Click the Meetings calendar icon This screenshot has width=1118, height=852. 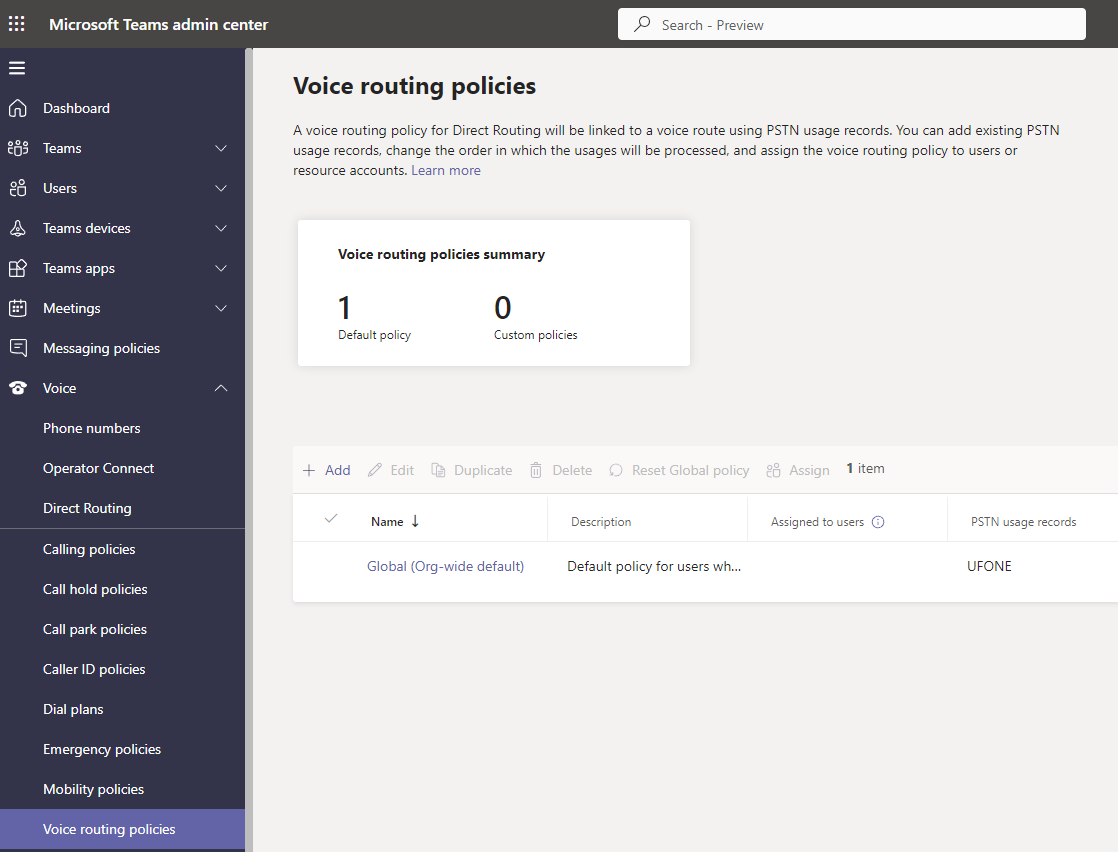point(18,308)
